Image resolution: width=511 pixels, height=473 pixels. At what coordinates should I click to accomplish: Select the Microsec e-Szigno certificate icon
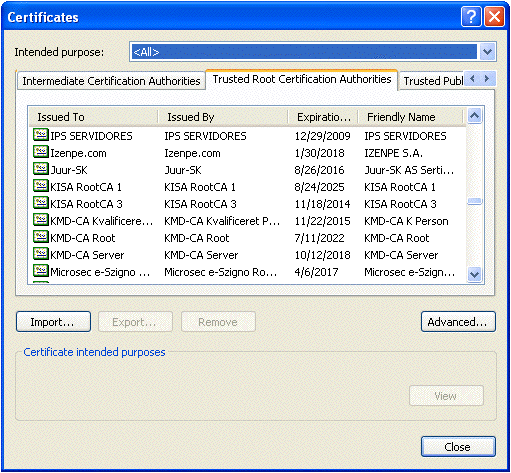point(41,271)
